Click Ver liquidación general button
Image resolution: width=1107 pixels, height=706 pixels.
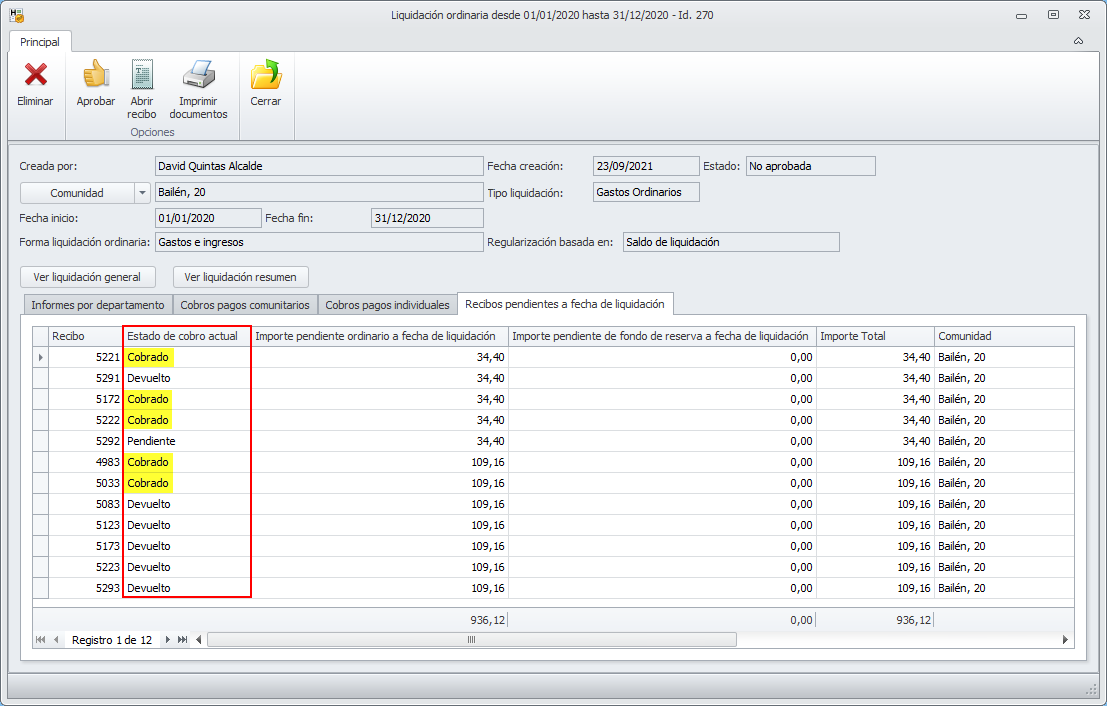coord(87,277)
